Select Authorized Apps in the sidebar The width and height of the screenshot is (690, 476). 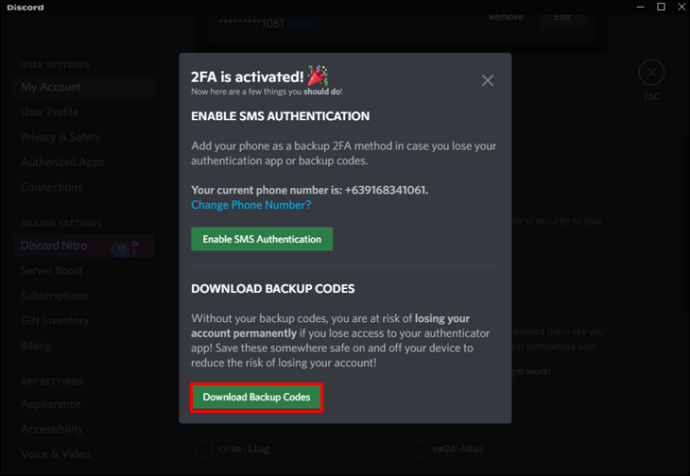point(63,162)
